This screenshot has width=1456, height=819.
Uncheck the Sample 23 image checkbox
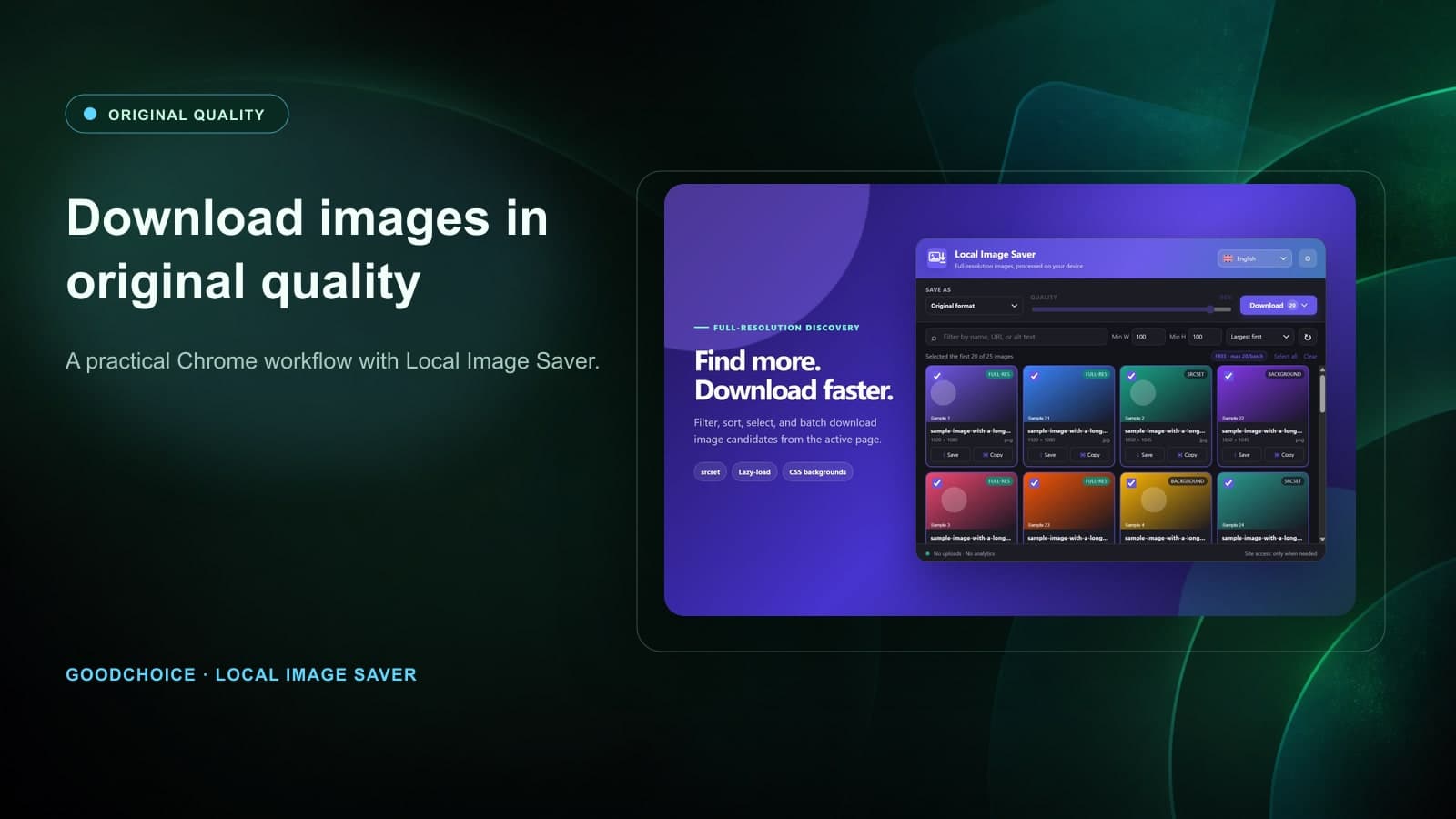1035,483
